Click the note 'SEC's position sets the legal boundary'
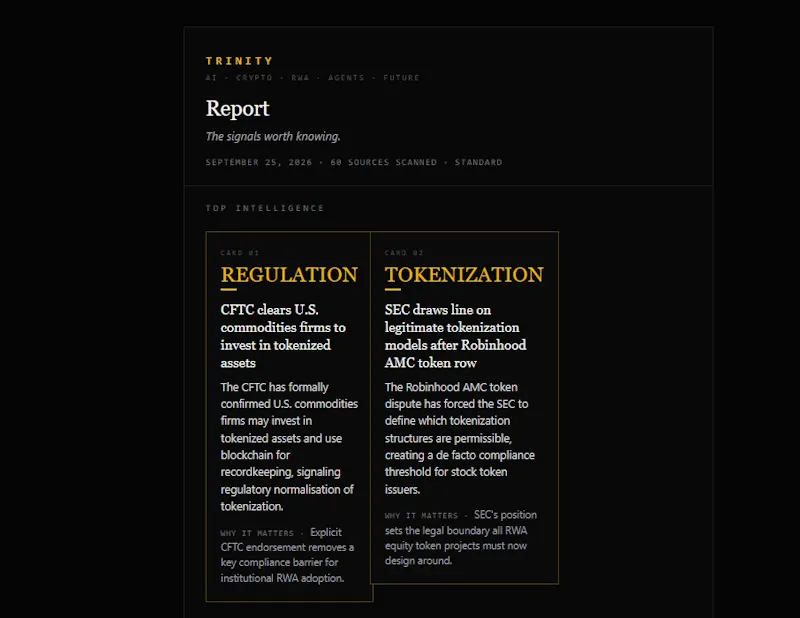The image size is (800, 618). tap(461, 537)
